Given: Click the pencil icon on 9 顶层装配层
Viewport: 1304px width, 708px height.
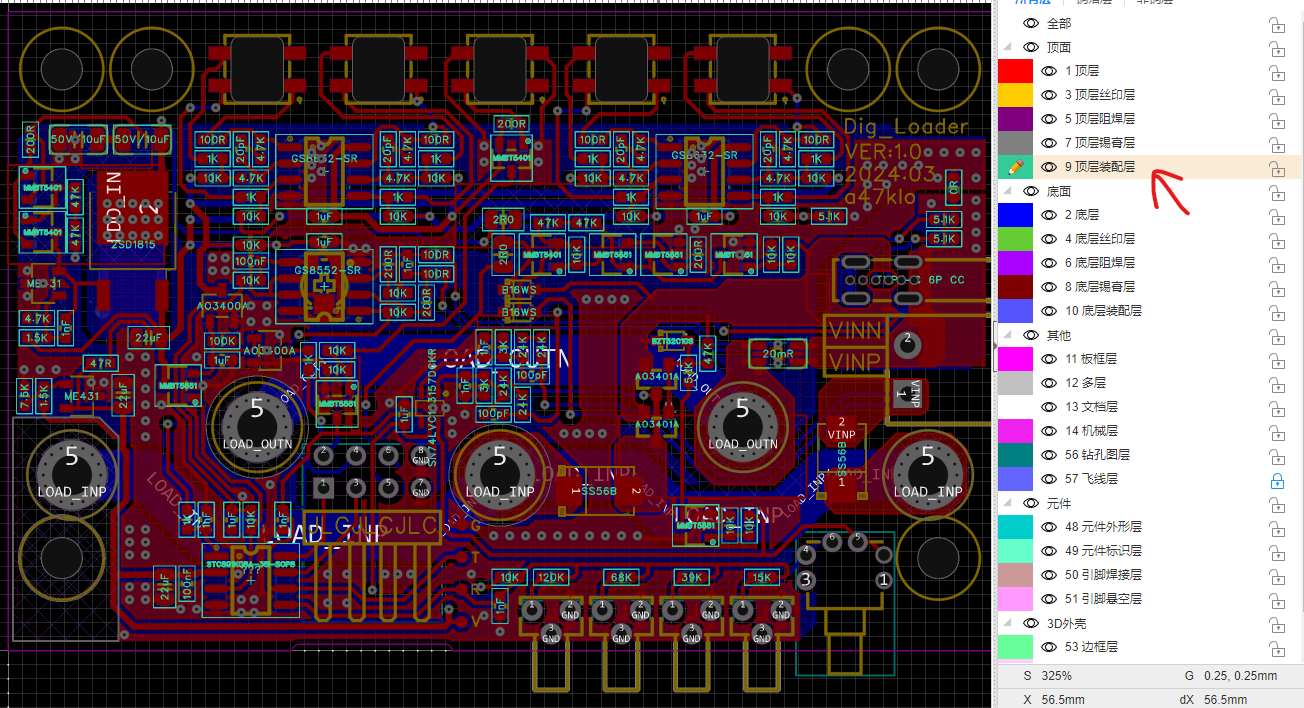Looking at the screenshot, I should tap(1015, 167).
